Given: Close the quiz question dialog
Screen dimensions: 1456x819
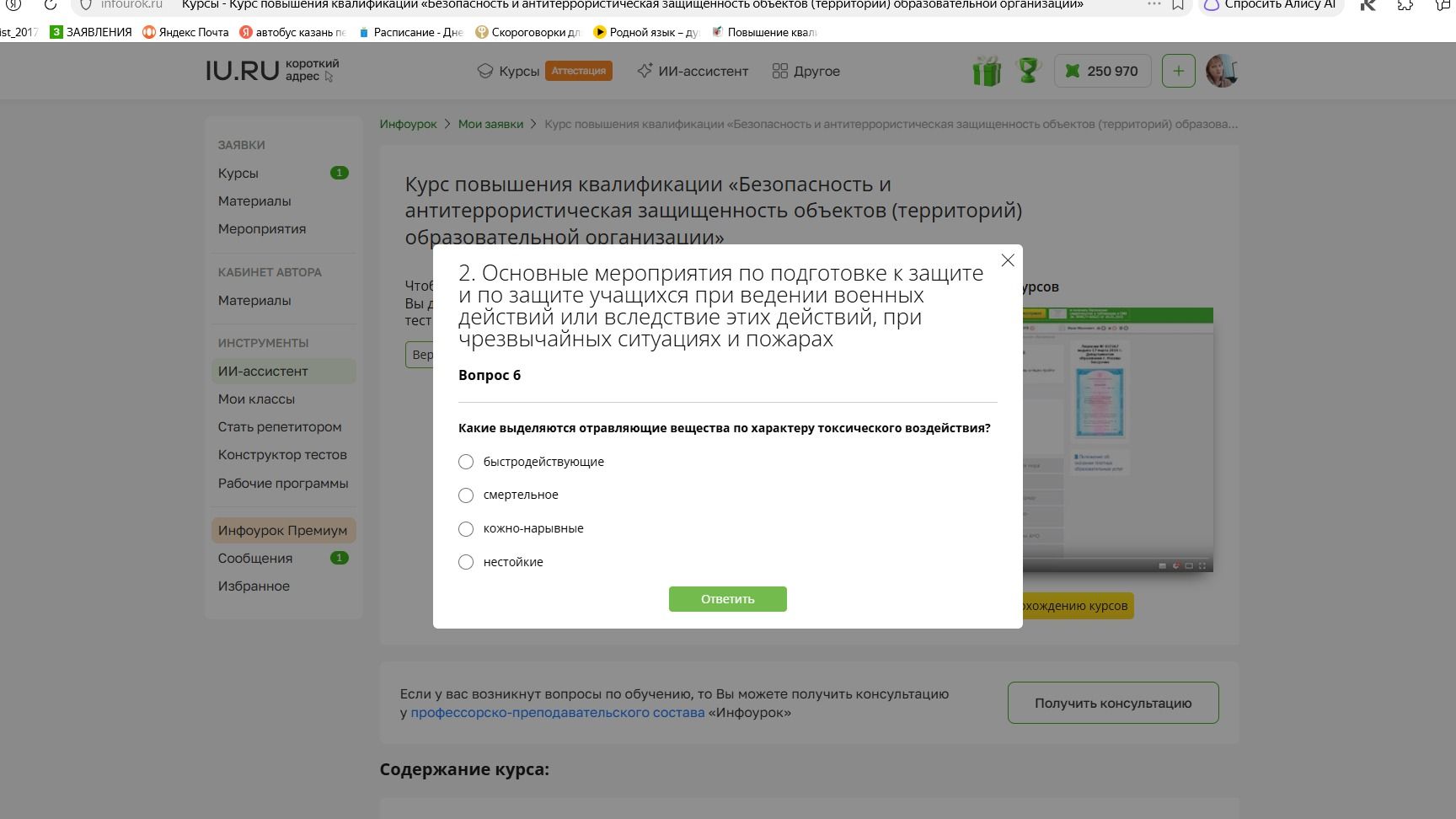Looking at the screenshot, I should pyautogui.click(x=1008, y=260).
